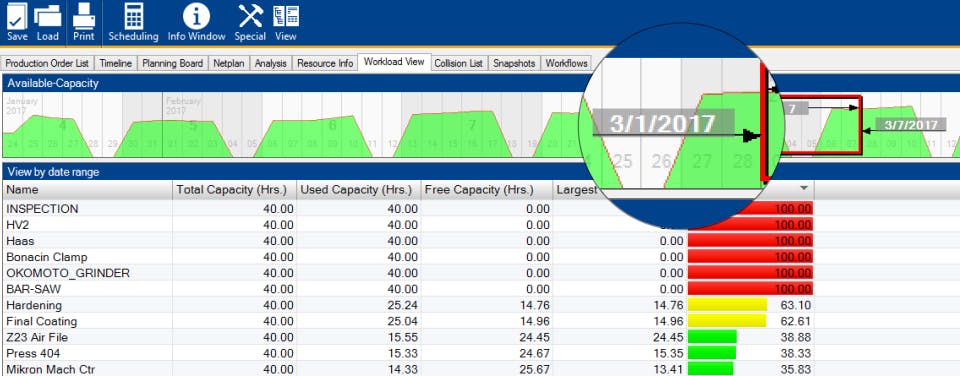Open the Resource Info tab
Image resolution: width=960 pixels, height=376 pixels.
coord(325,63)
